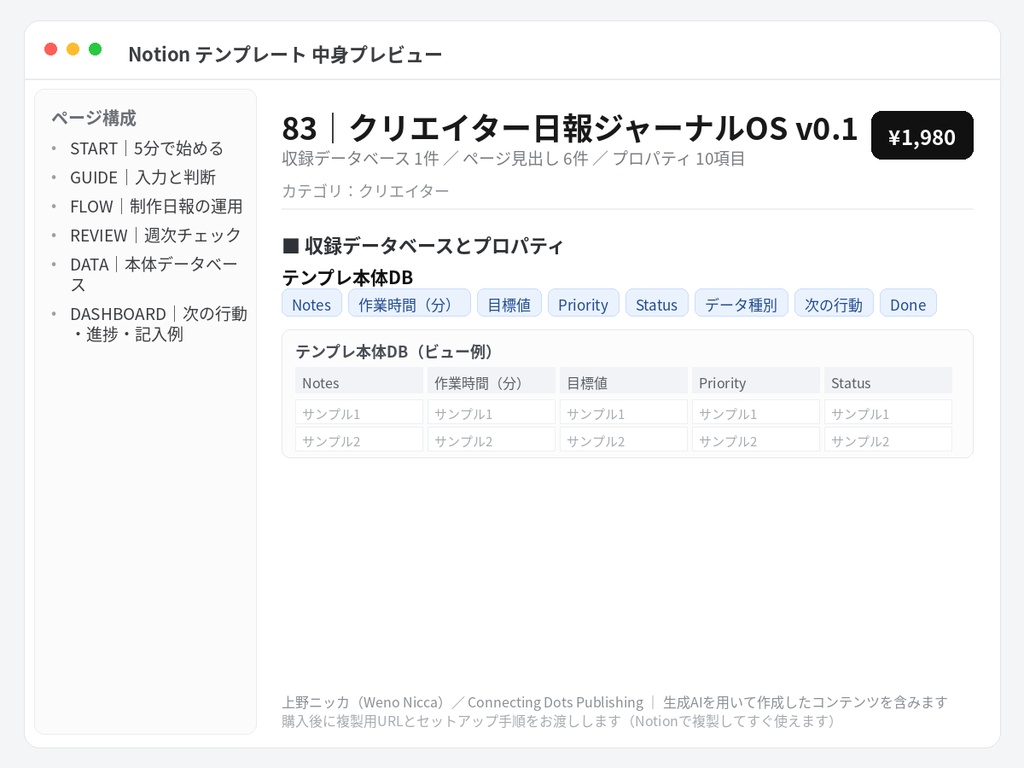Click the 上野ニッカ（Weno Nicca） footer credit line
This screenshot has width=1024, height=768.
point(615,702)
